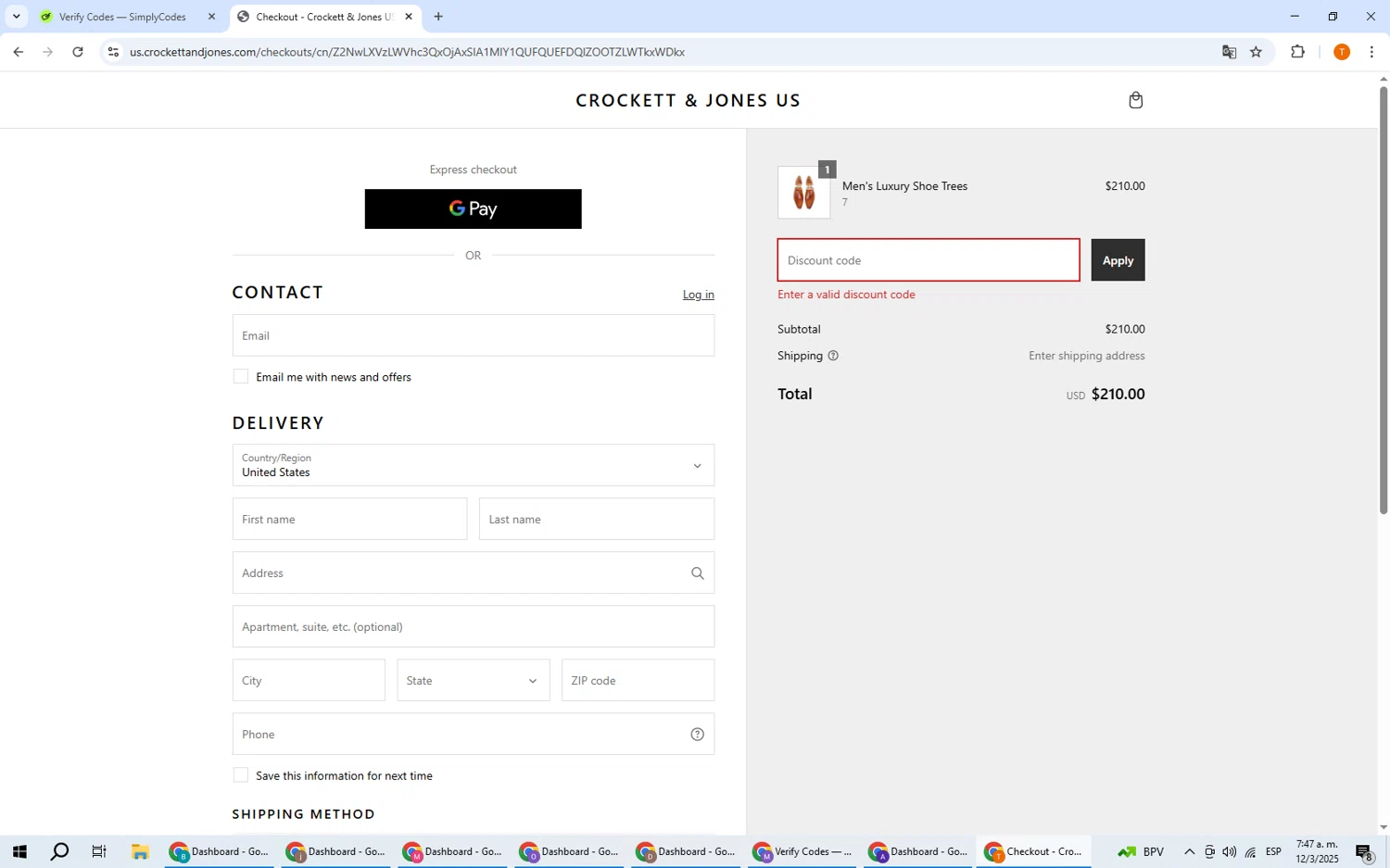Viewport: 1390px width, 868px height.
Task: Open the browser extensions puzzle icon
Action: point(1297,52)
